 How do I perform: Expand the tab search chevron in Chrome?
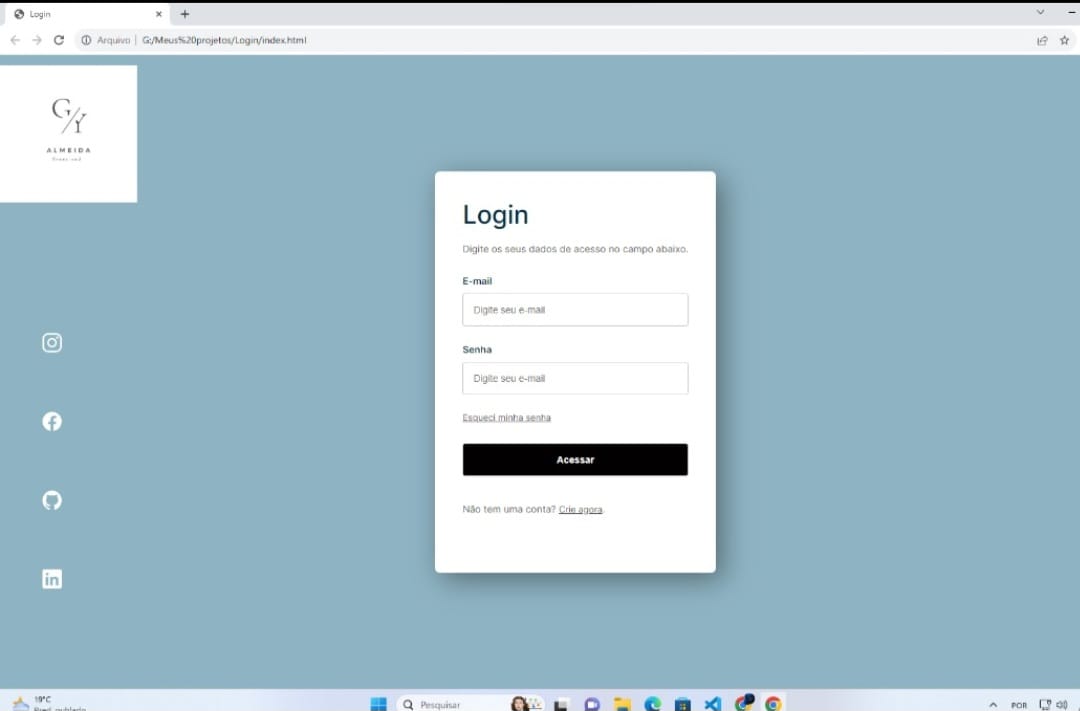1040,12
